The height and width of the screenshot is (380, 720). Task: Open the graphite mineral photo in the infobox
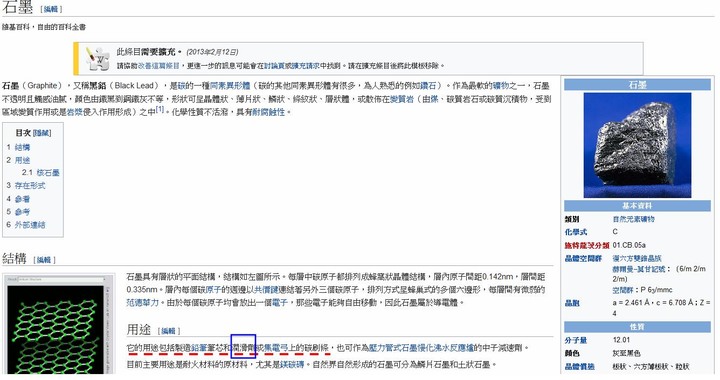[x=637, y=145]
